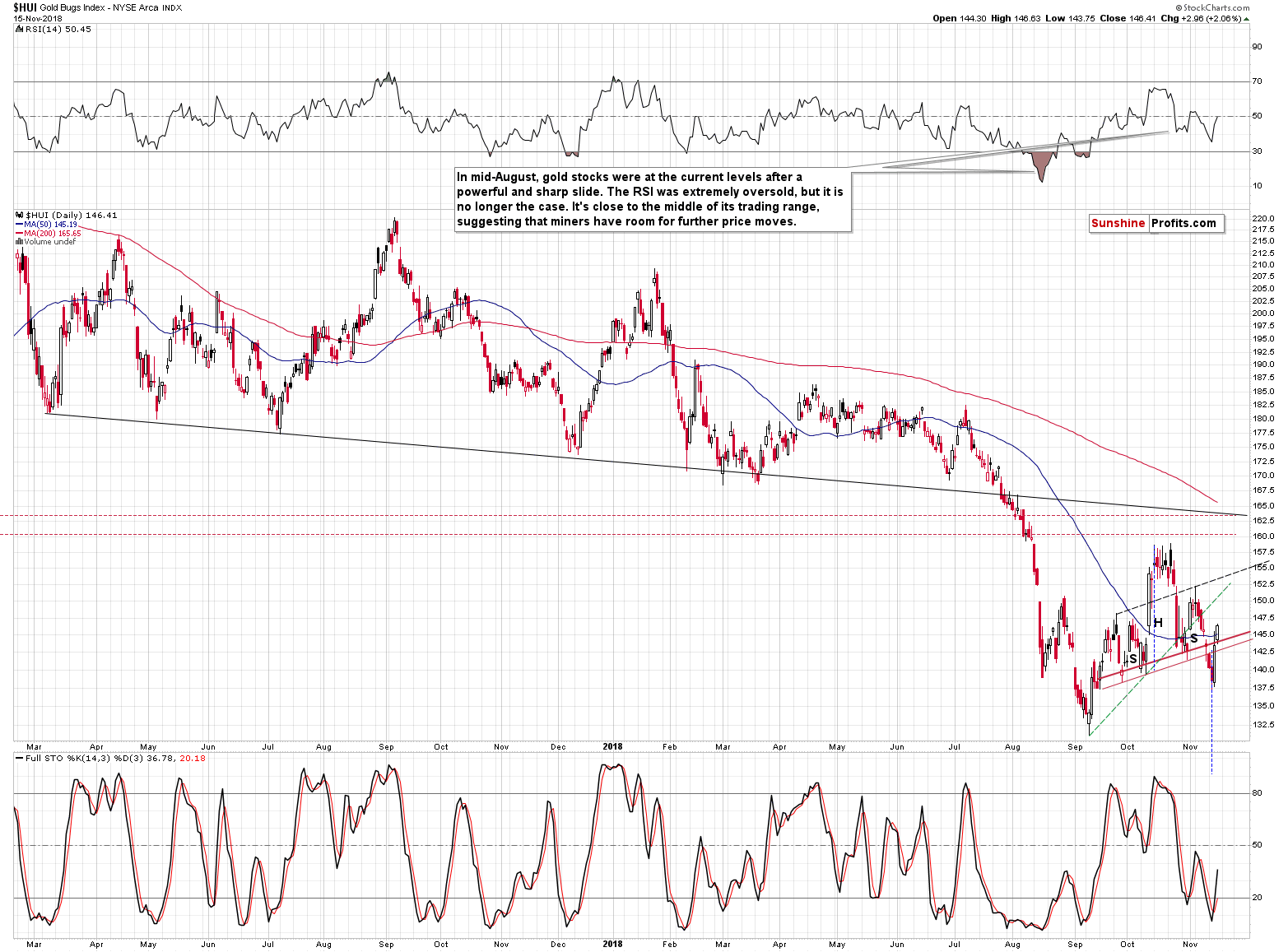Click the stochastic 20 level label

coord(1257,898)
